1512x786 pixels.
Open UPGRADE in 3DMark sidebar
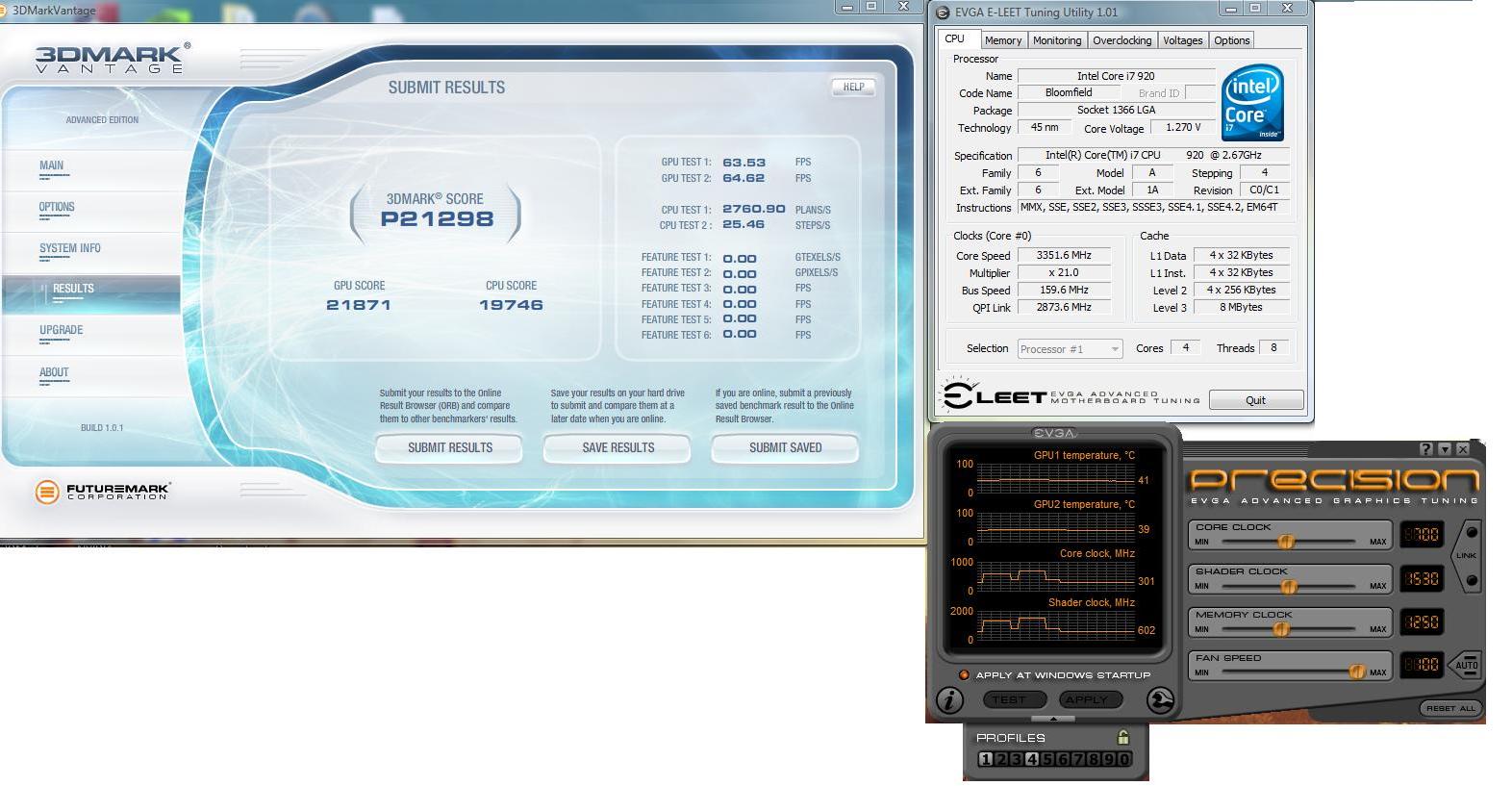click(61, 331)
